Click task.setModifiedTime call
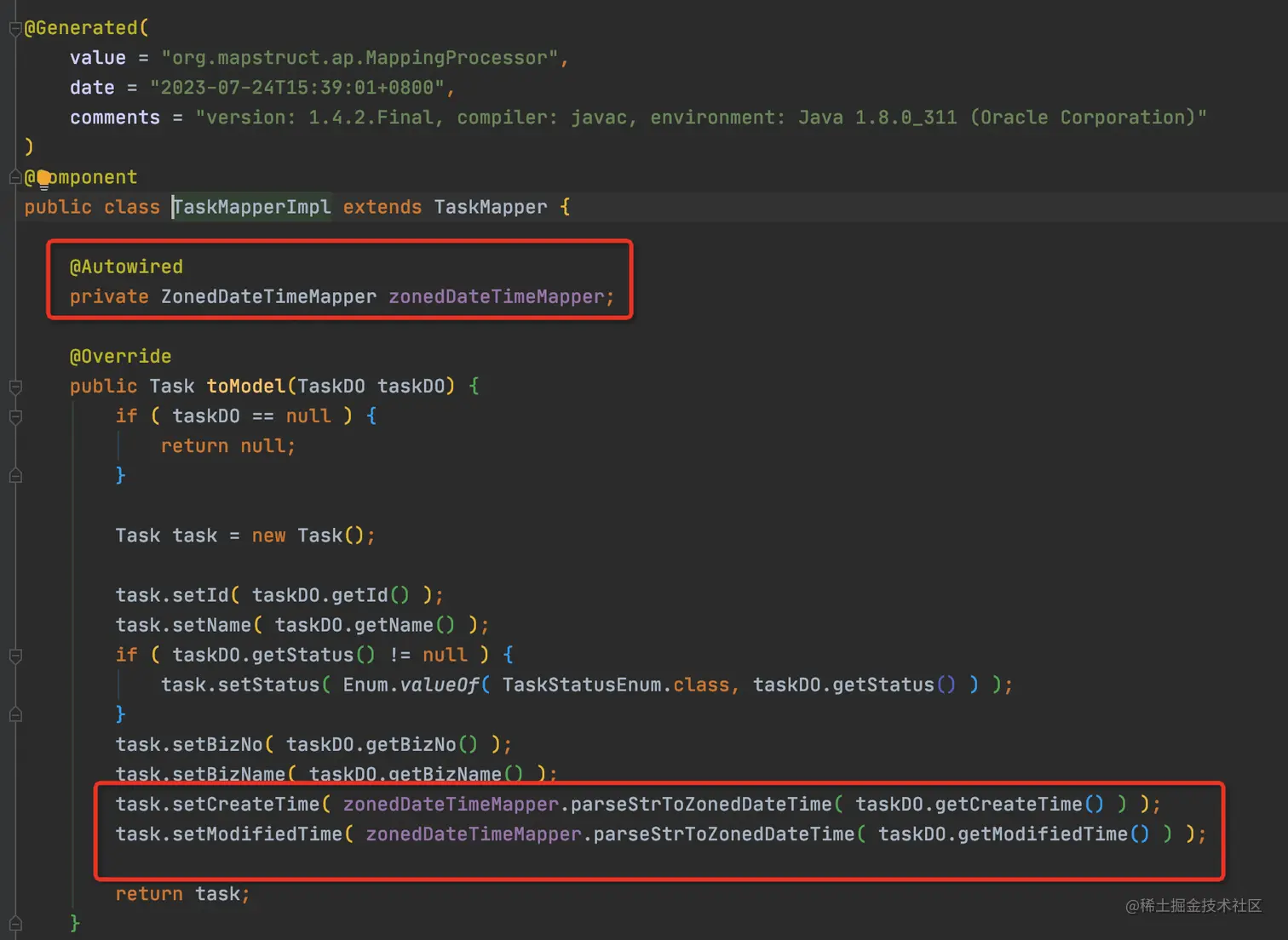1288x940 pixels. (x=229, y=834)
